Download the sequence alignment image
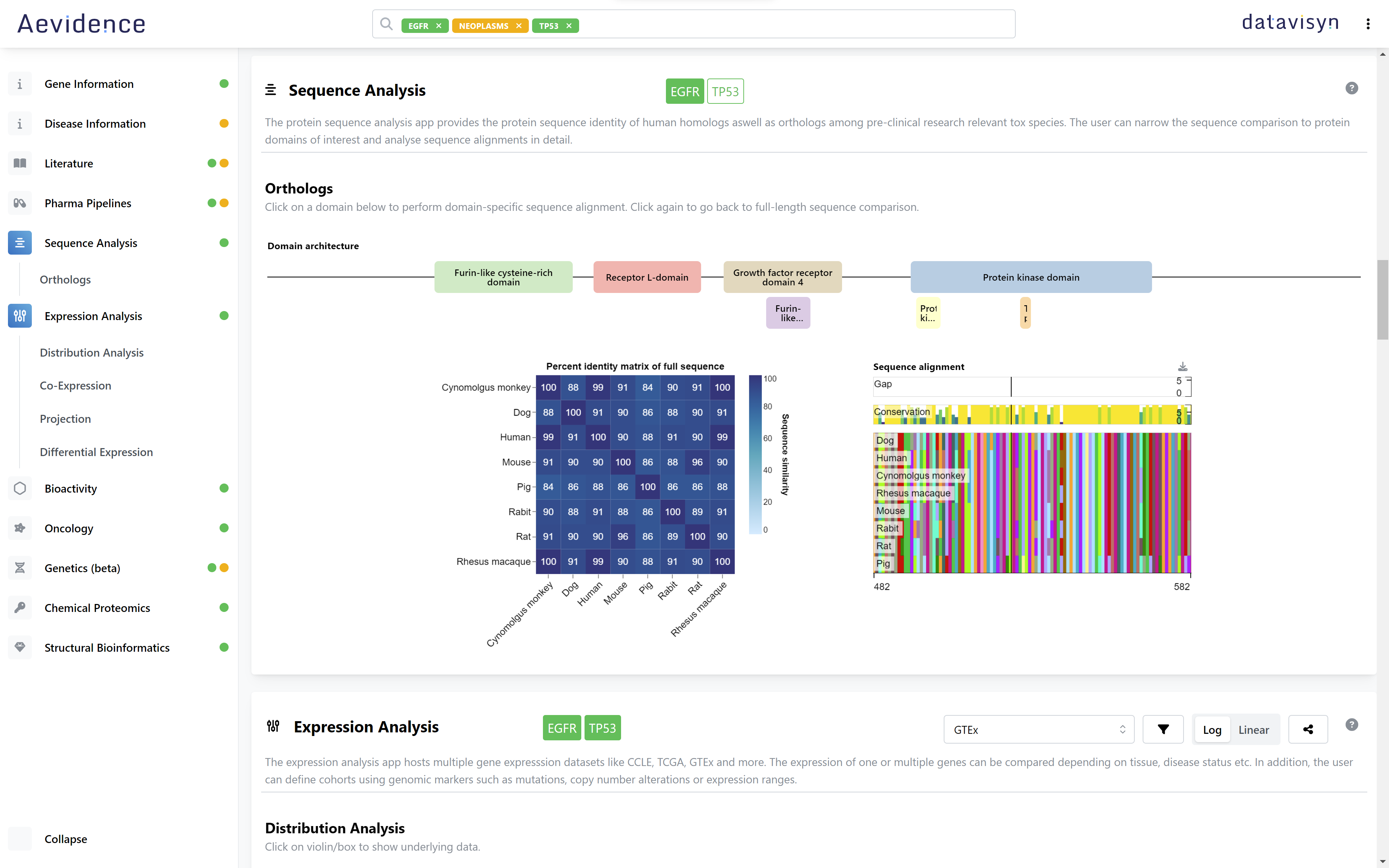The width and height of the screenshot is (1389, 868). (x=1182, y=367)
